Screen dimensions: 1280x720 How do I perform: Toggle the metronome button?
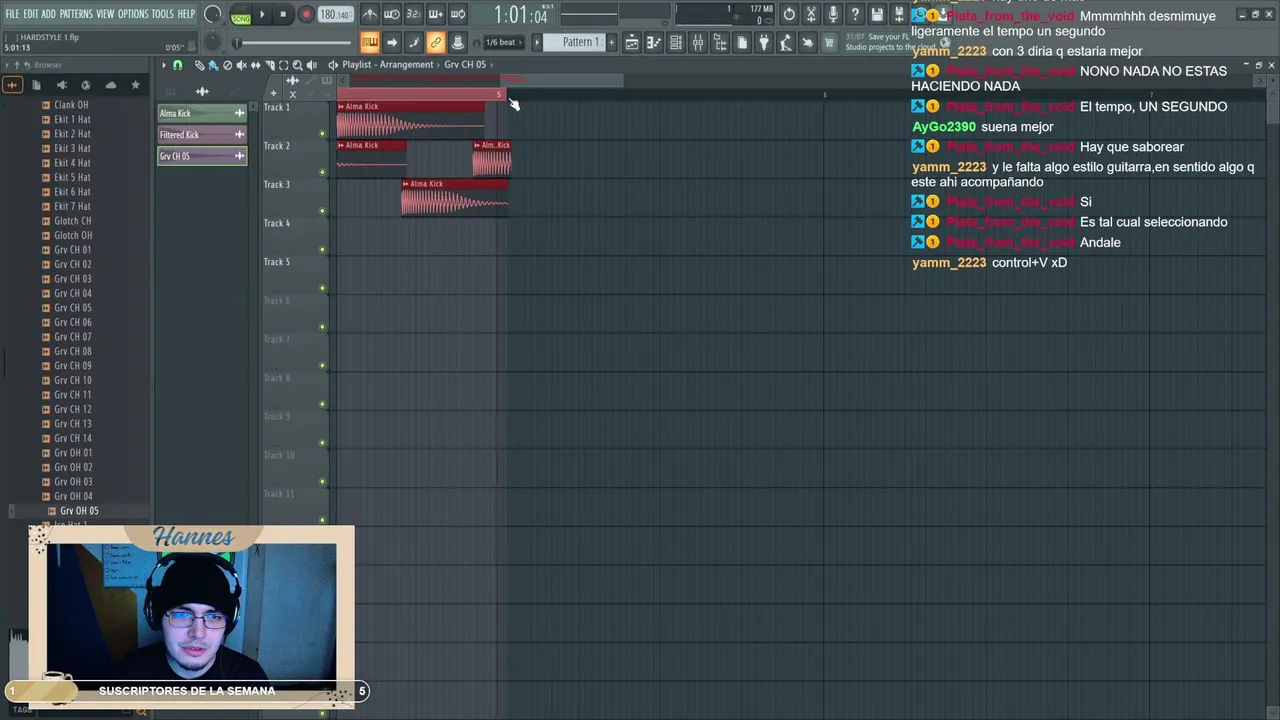point(370,14)
